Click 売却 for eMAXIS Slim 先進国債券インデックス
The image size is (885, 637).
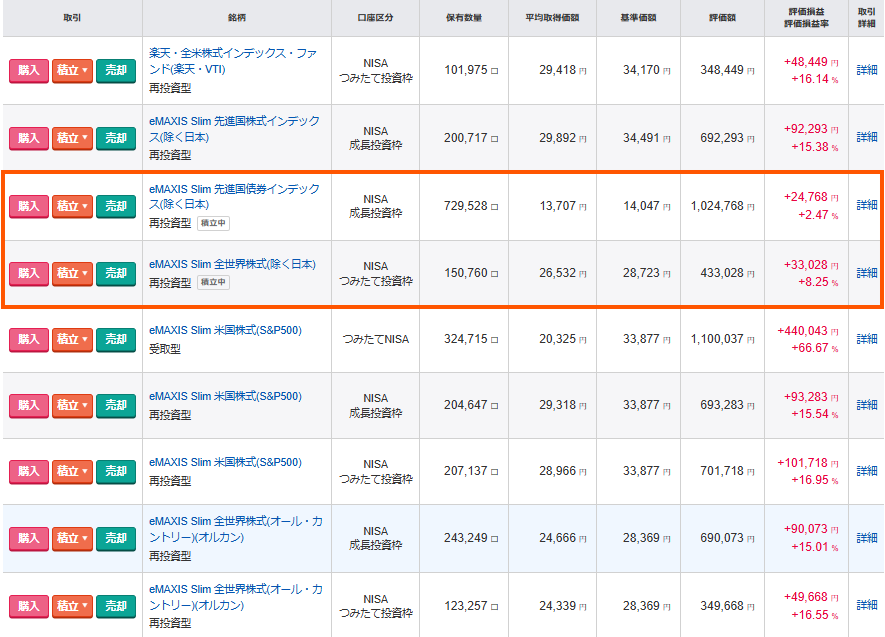pos(116,207)
